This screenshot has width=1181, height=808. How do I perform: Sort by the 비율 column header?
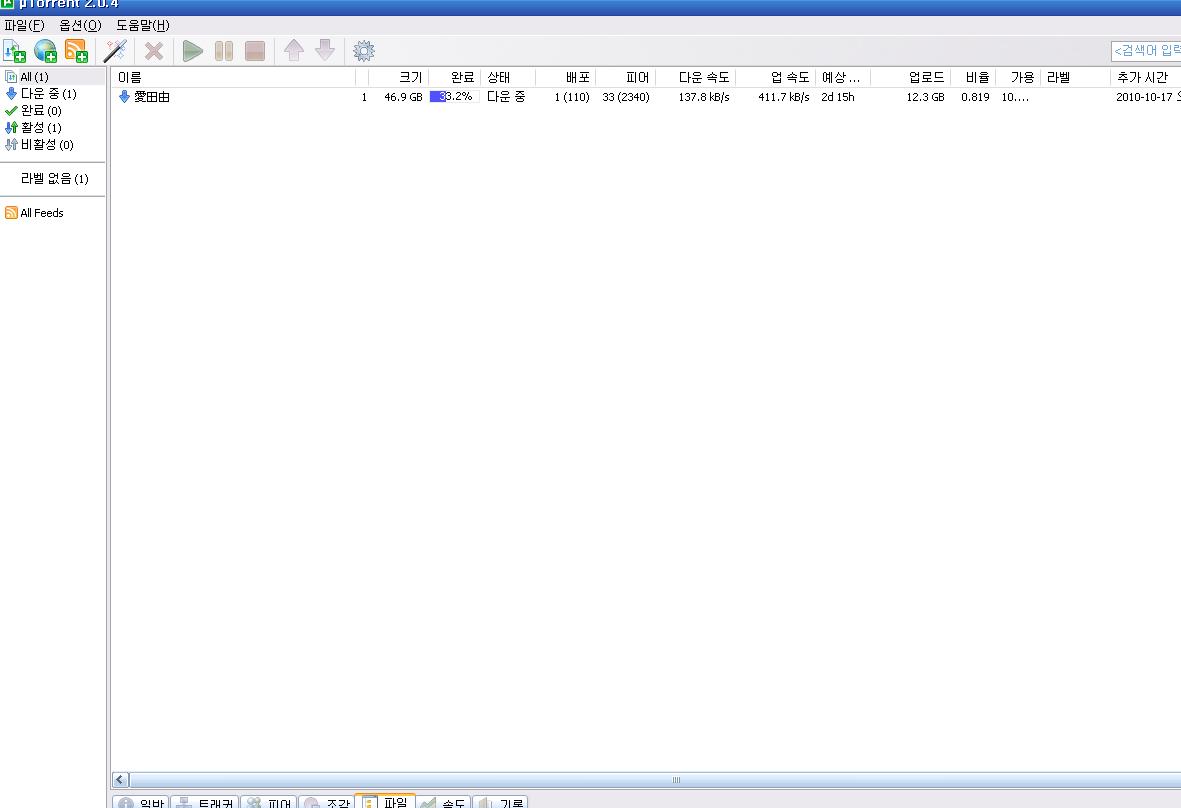tap(973, 78)
